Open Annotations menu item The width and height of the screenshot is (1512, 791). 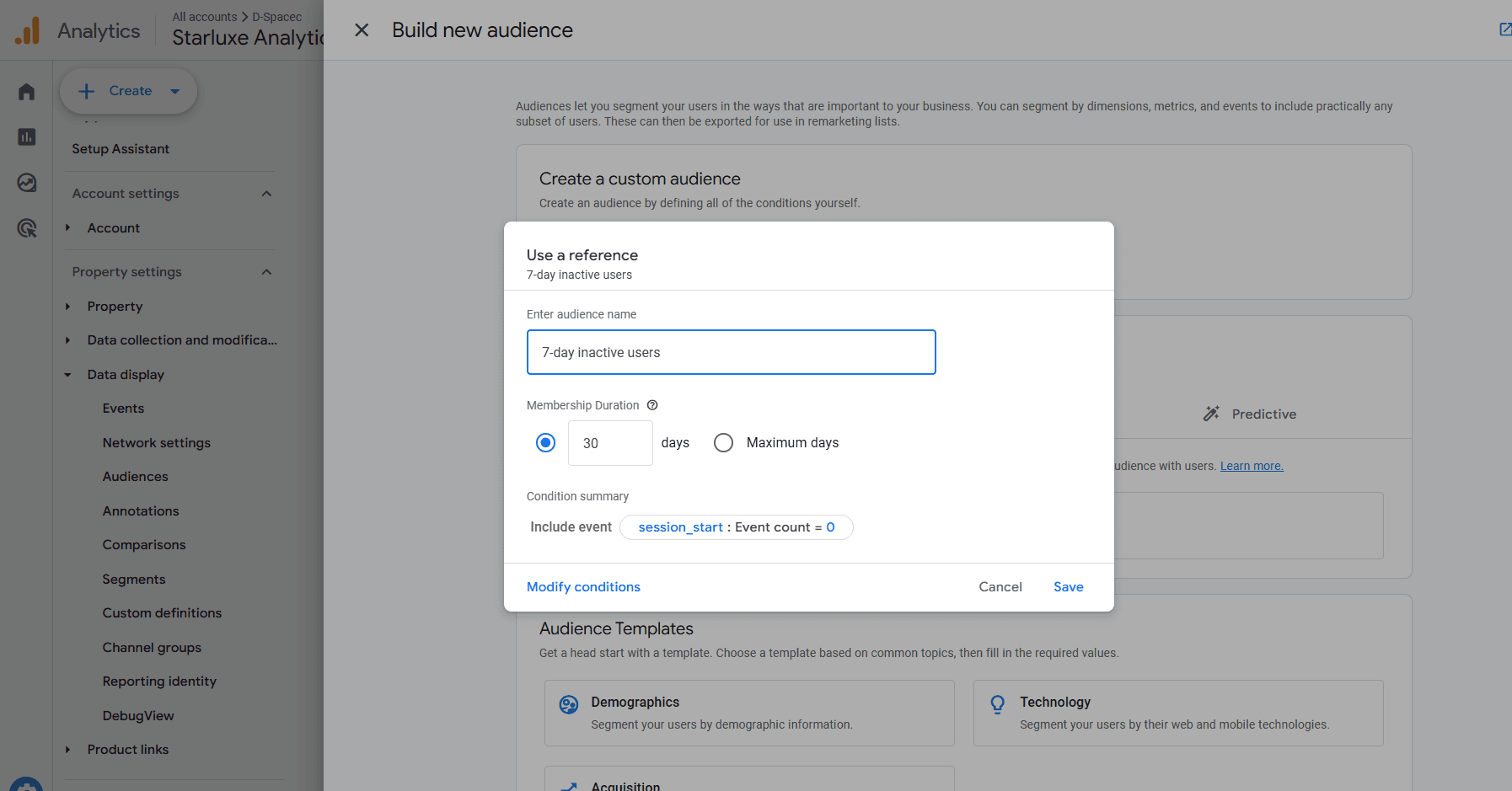pyautogui.click(x=141, y=511)
